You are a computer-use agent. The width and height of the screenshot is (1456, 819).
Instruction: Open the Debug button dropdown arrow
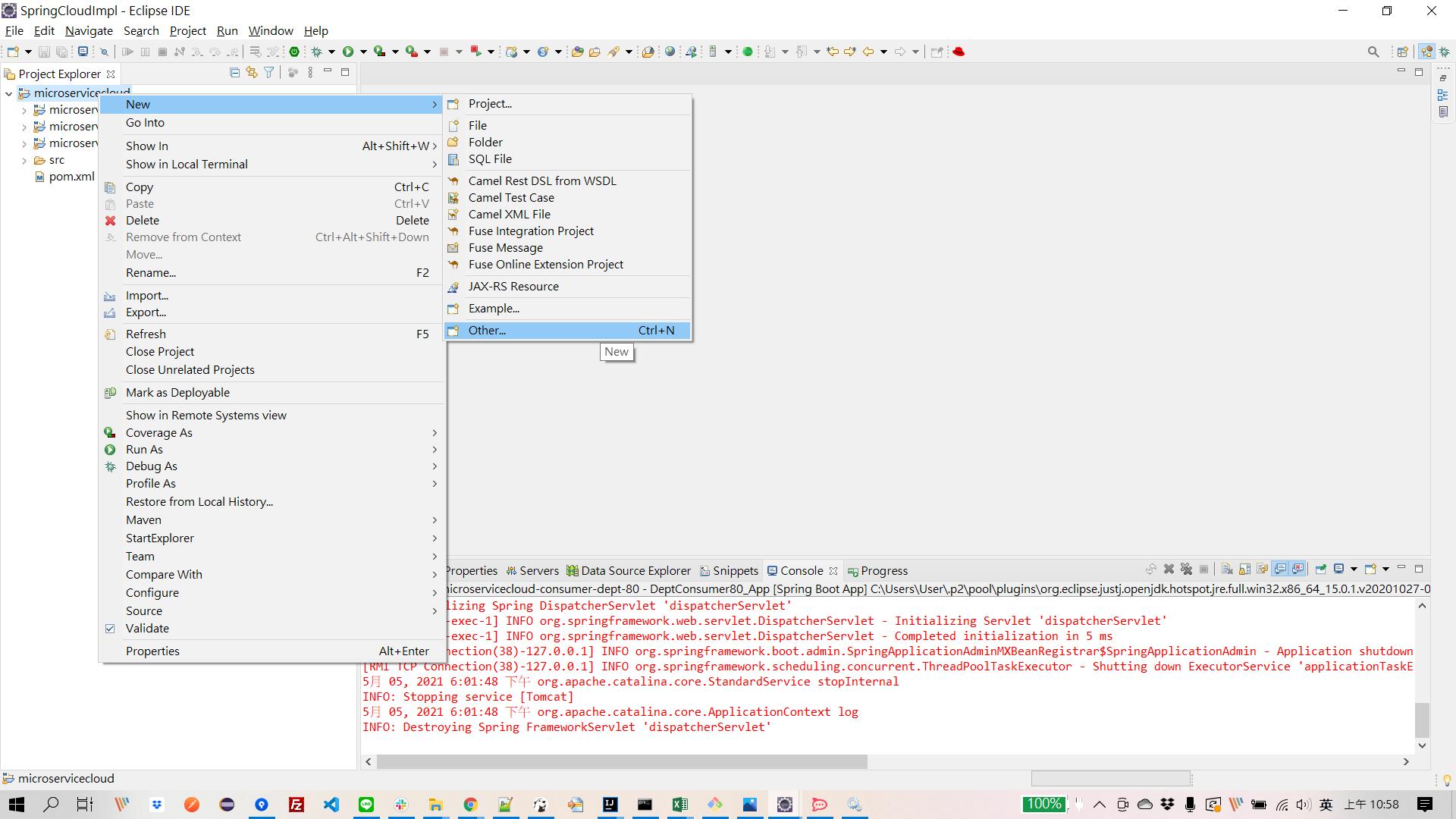tap(331, 52)
